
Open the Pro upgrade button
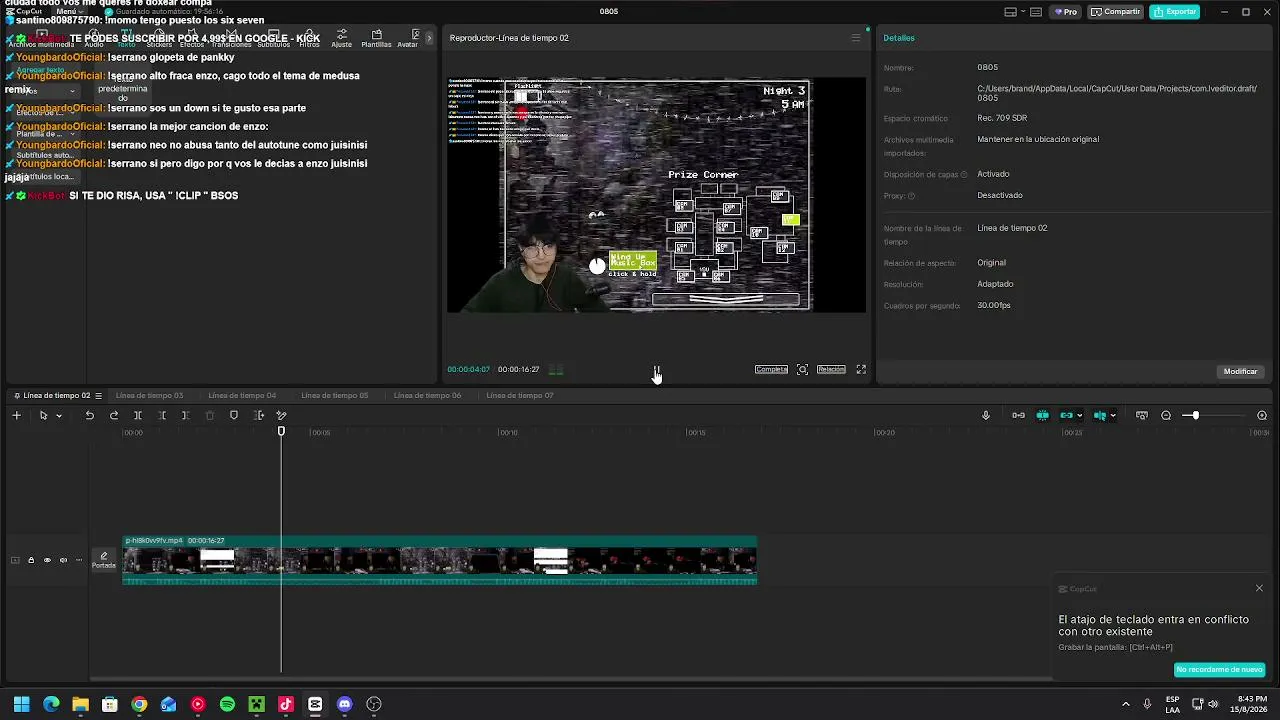click(x=1065, y=12)
